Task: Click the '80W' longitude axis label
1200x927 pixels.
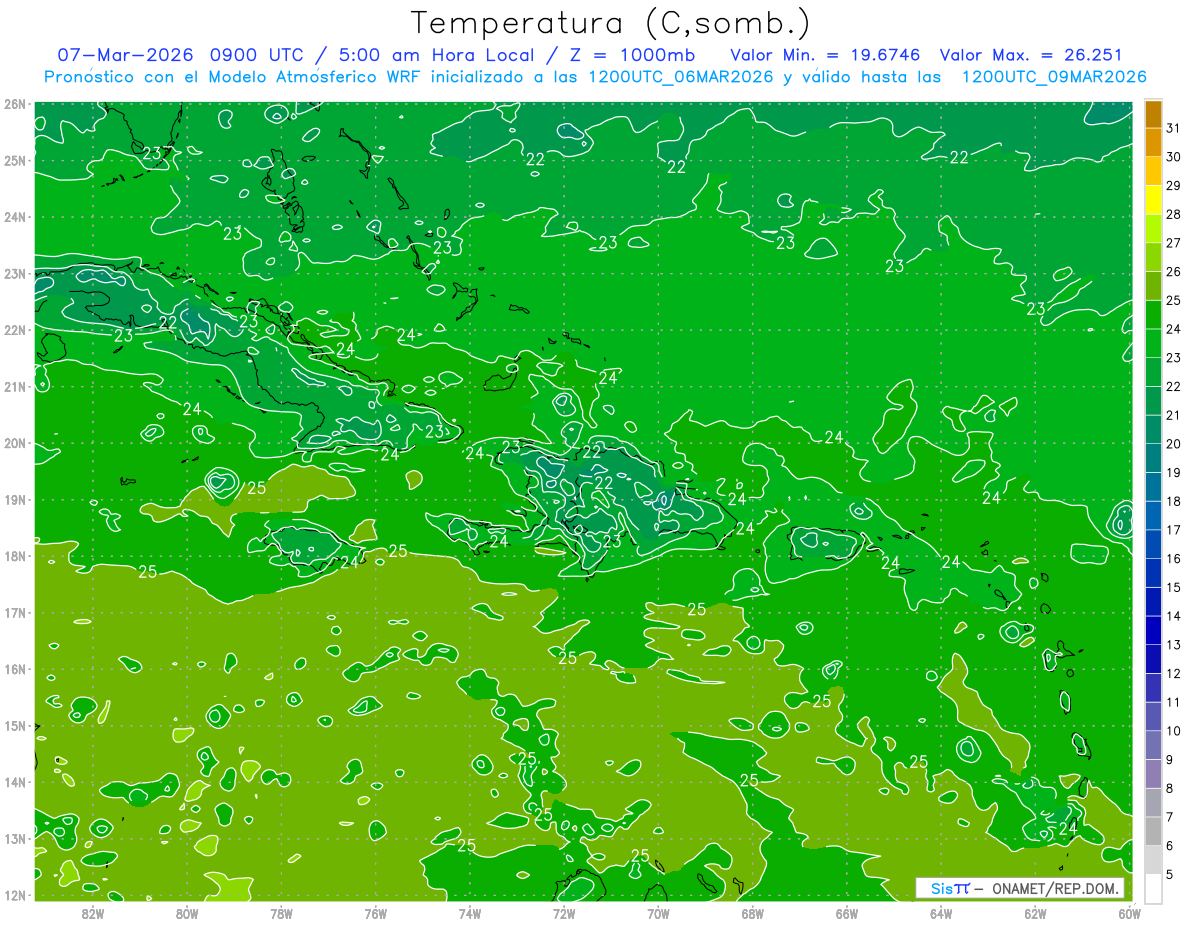Action: pyautogui.click(x=187, y=912)
